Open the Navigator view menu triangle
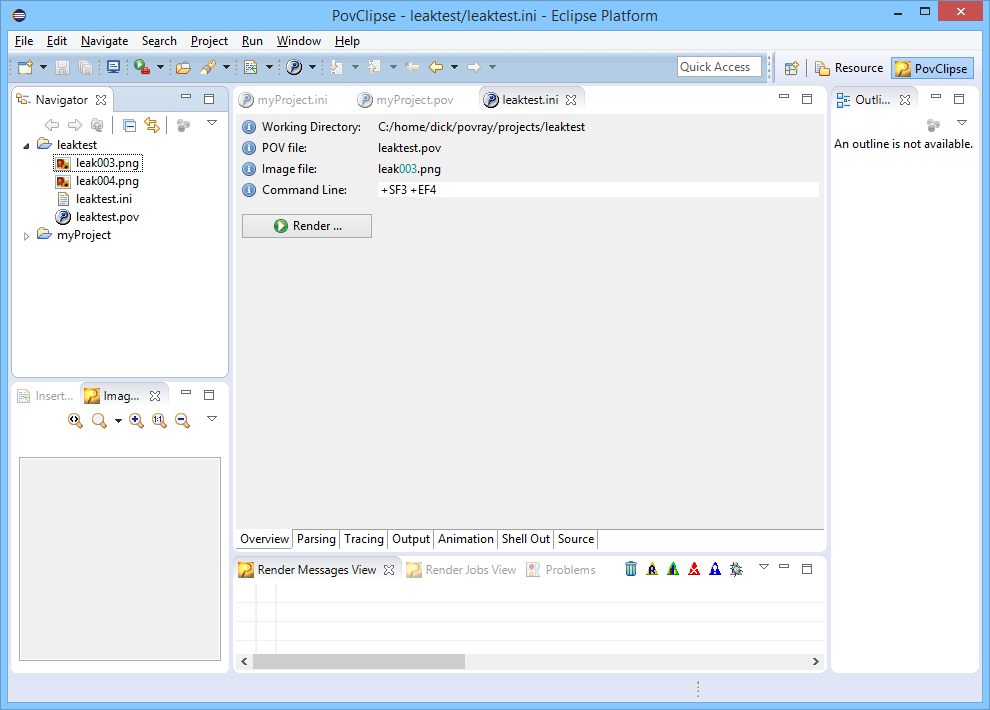The image size is (990, 710). 212,123
